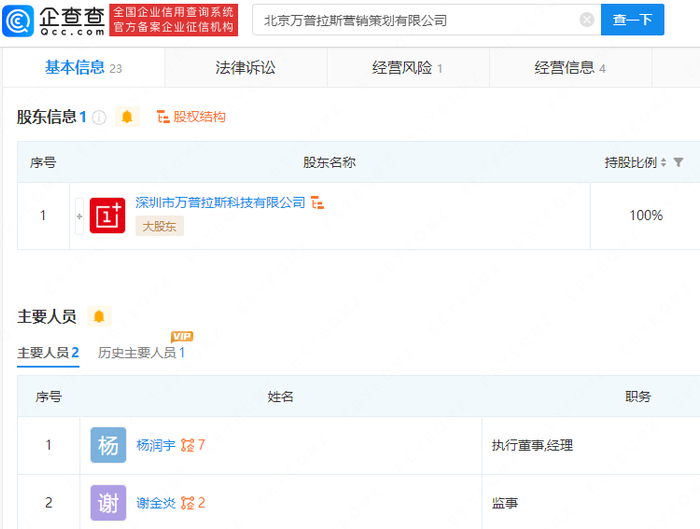Select the 历史主要人员 1 sub-tab
700x529 pixels.
(141, 353)
